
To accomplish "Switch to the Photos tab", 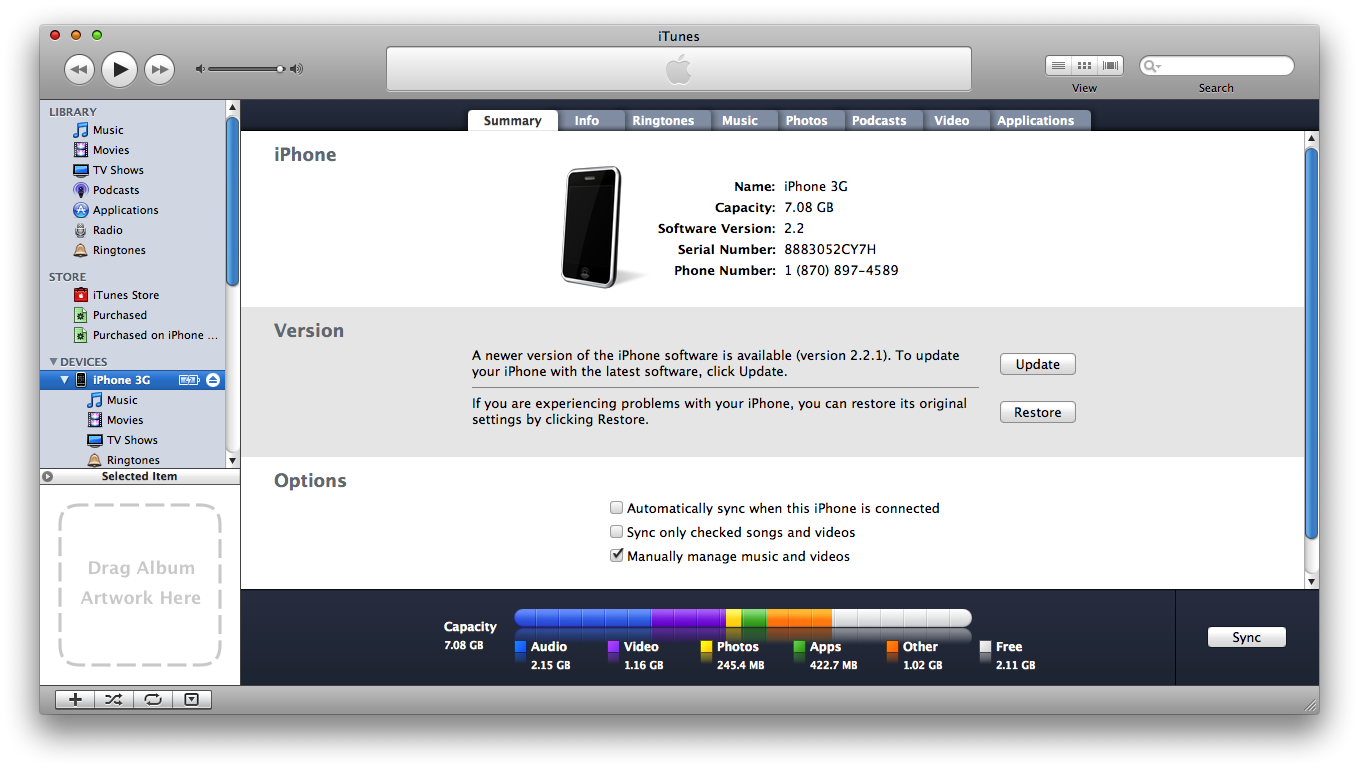I will (806, 120).
